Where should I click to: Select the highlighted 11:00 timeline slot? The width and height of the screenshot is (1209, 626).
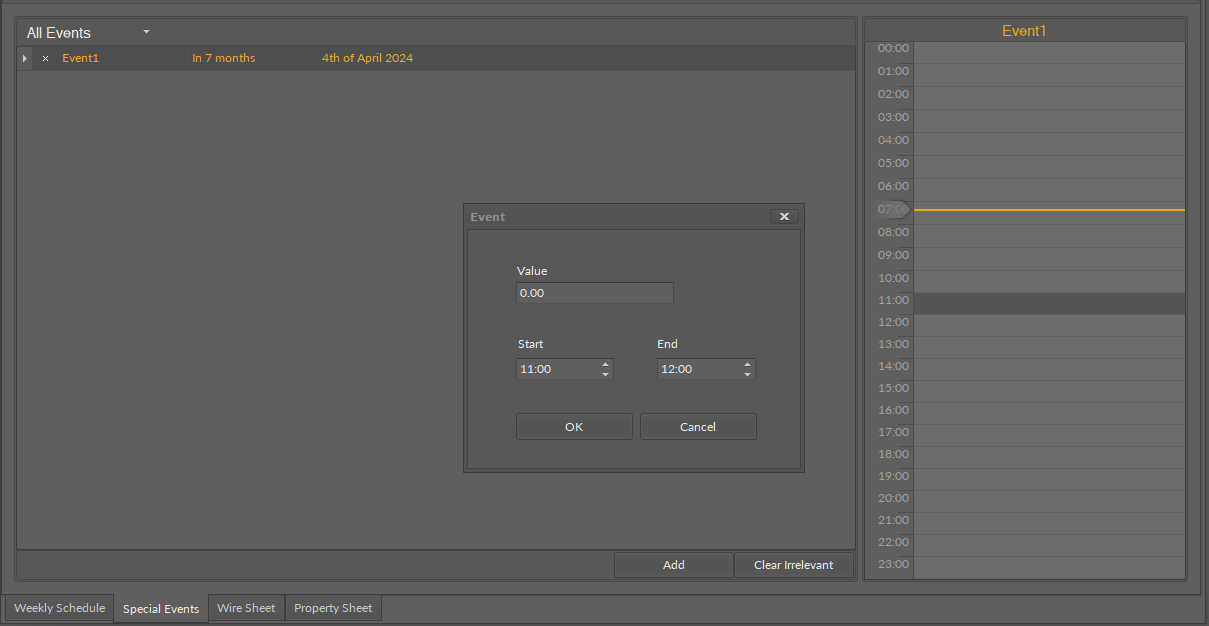[x=1048, y=300]
